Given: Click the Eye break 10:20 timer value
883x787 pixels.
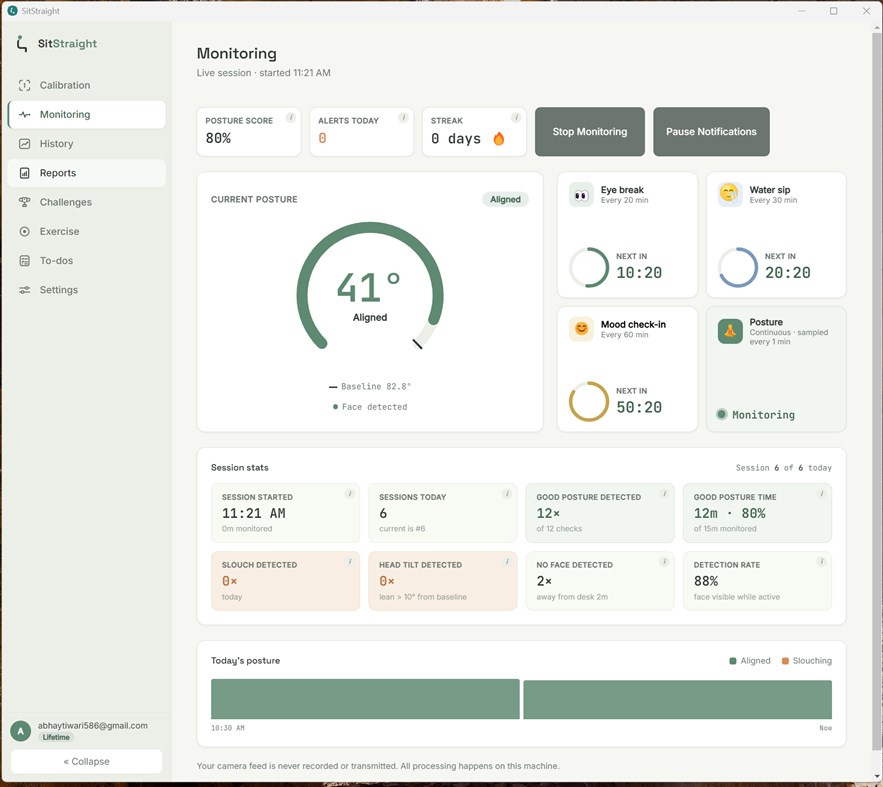Looking at the screenshot, I should point(639,272).
